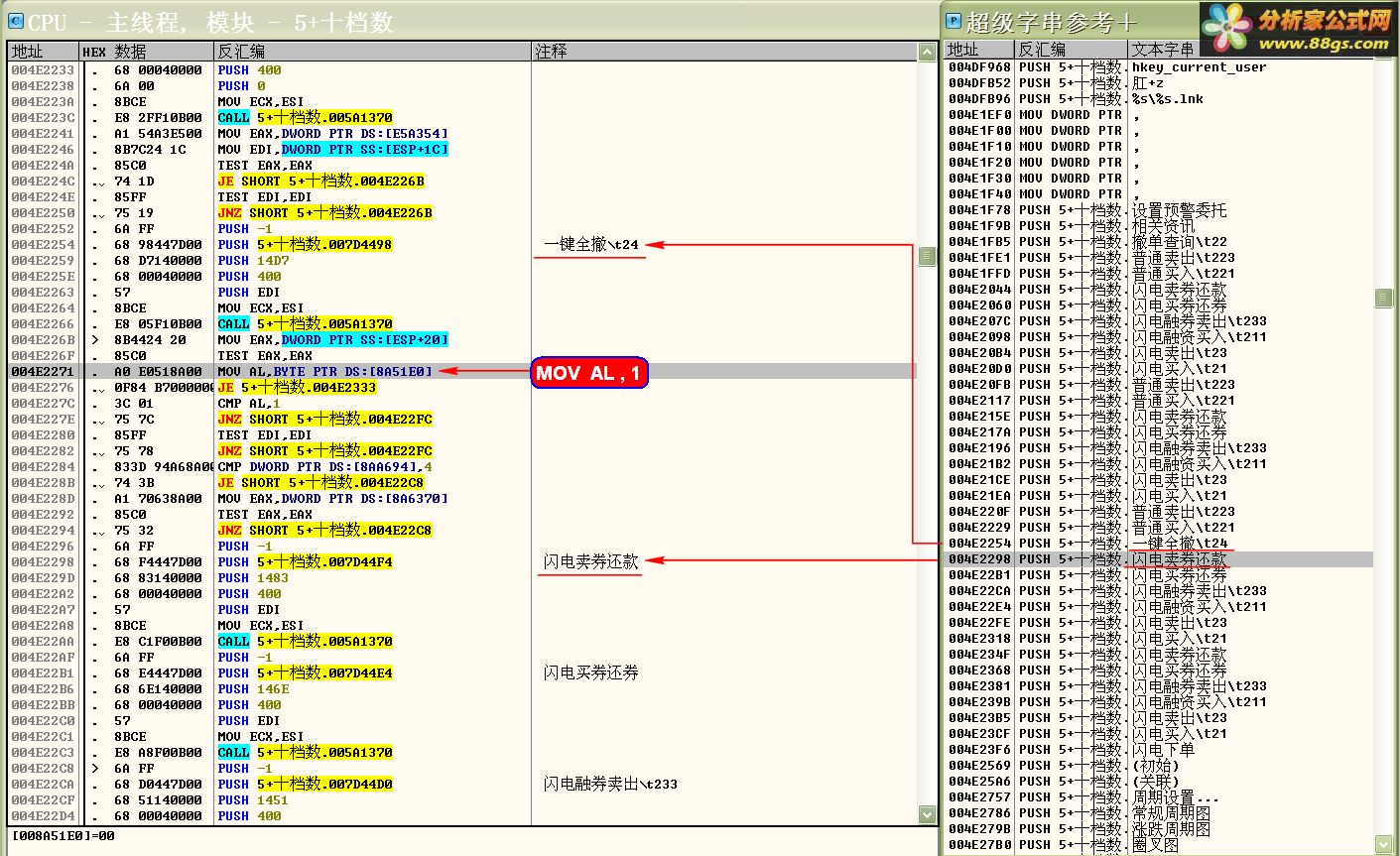Viewport: 1400px width, 856px height.
Task: Click the [008A51E0]=00 info line
Action: [63, 836]
